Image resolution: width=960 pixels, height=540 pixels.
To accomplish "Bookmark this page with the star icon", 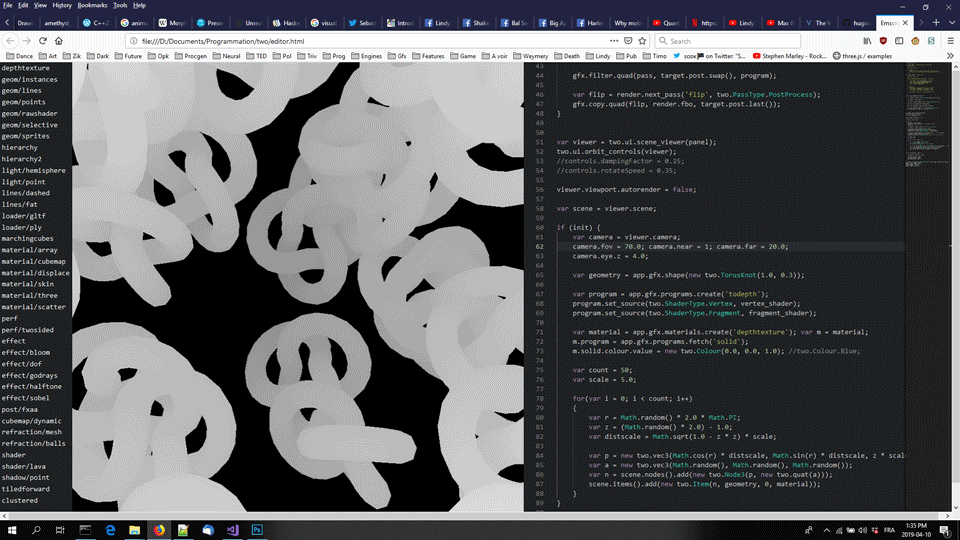I will click(642, 41).
